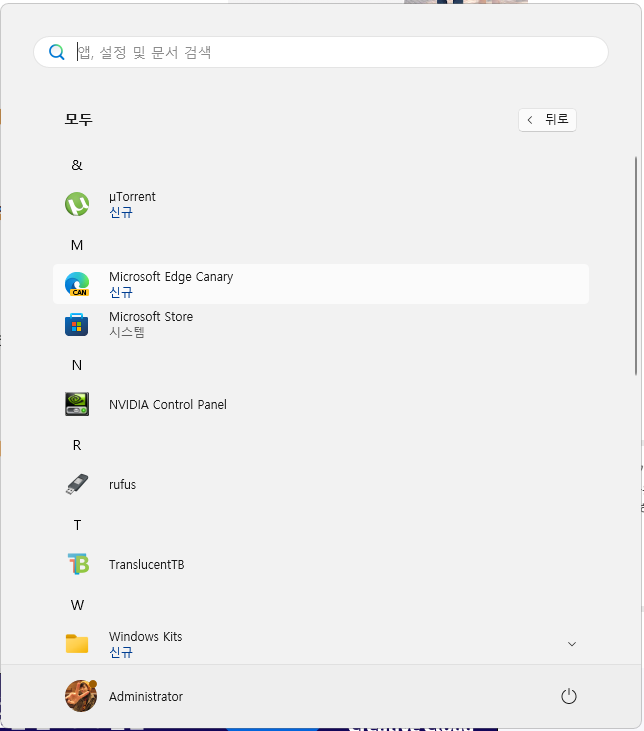
Task: Select the Windows Kits label text
Action: point(145,636)
